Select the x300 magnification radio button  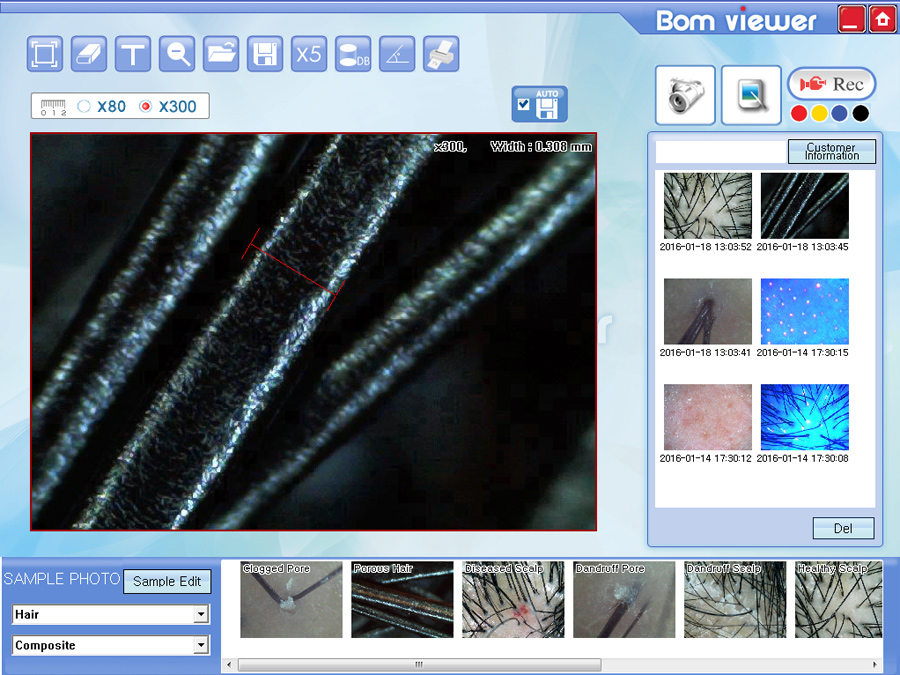point(146,106)
